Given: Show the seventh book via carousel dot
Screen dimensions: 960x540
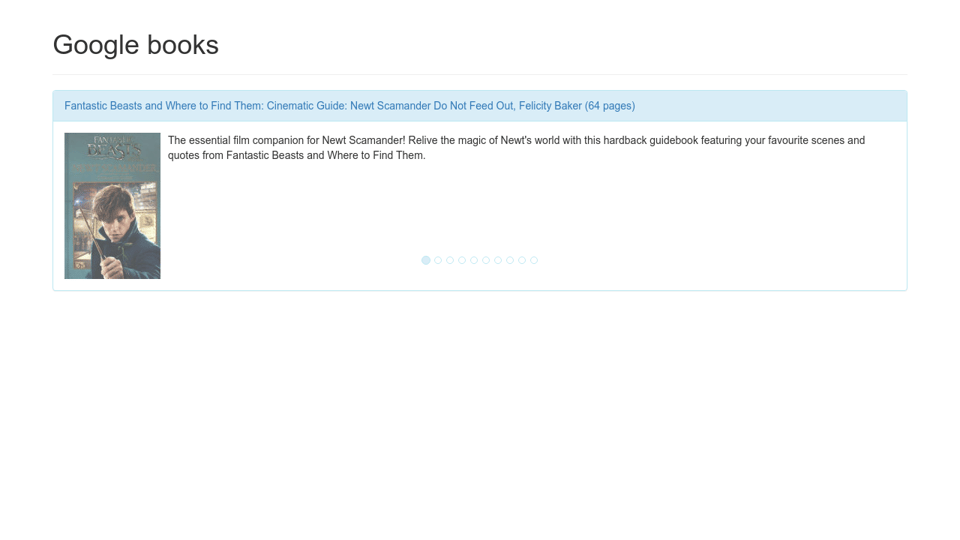Looking at the screenshot, I should tap(498, 260).
